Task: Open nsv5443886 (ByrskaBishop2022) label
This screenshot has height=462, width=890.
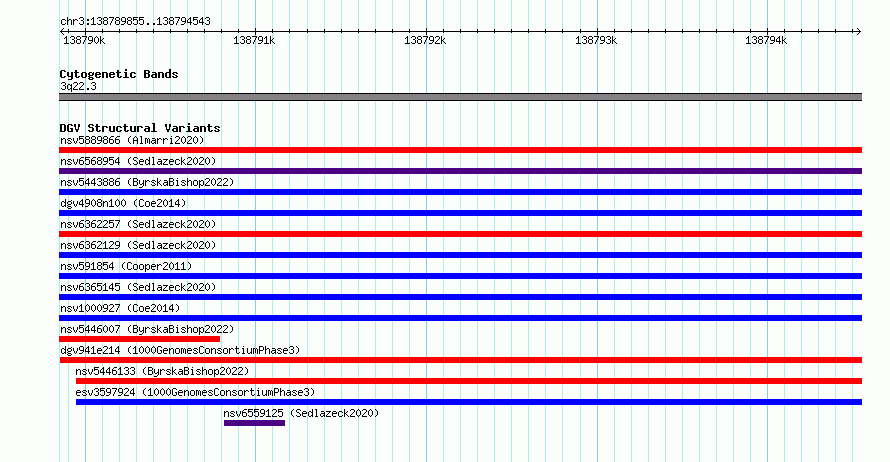Action: pos(147,182)
